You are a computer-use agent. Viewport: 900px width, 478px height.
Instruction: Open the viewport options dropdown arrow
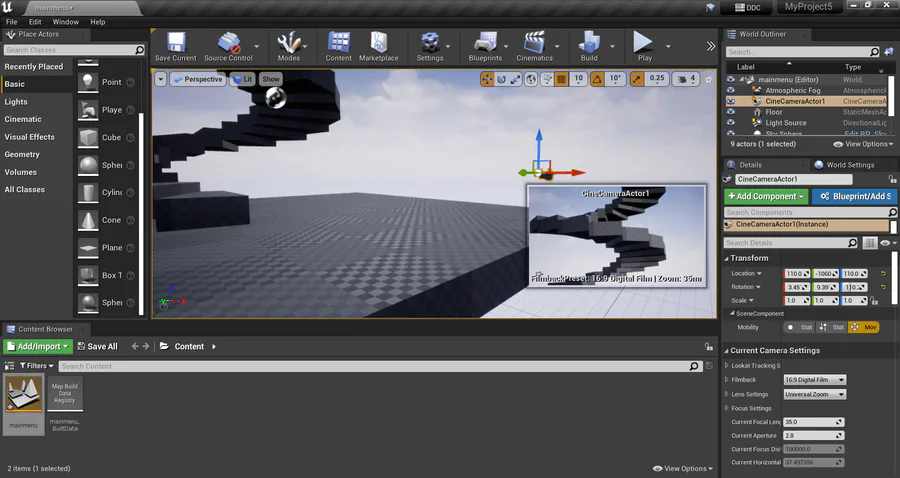click(161, 79)
